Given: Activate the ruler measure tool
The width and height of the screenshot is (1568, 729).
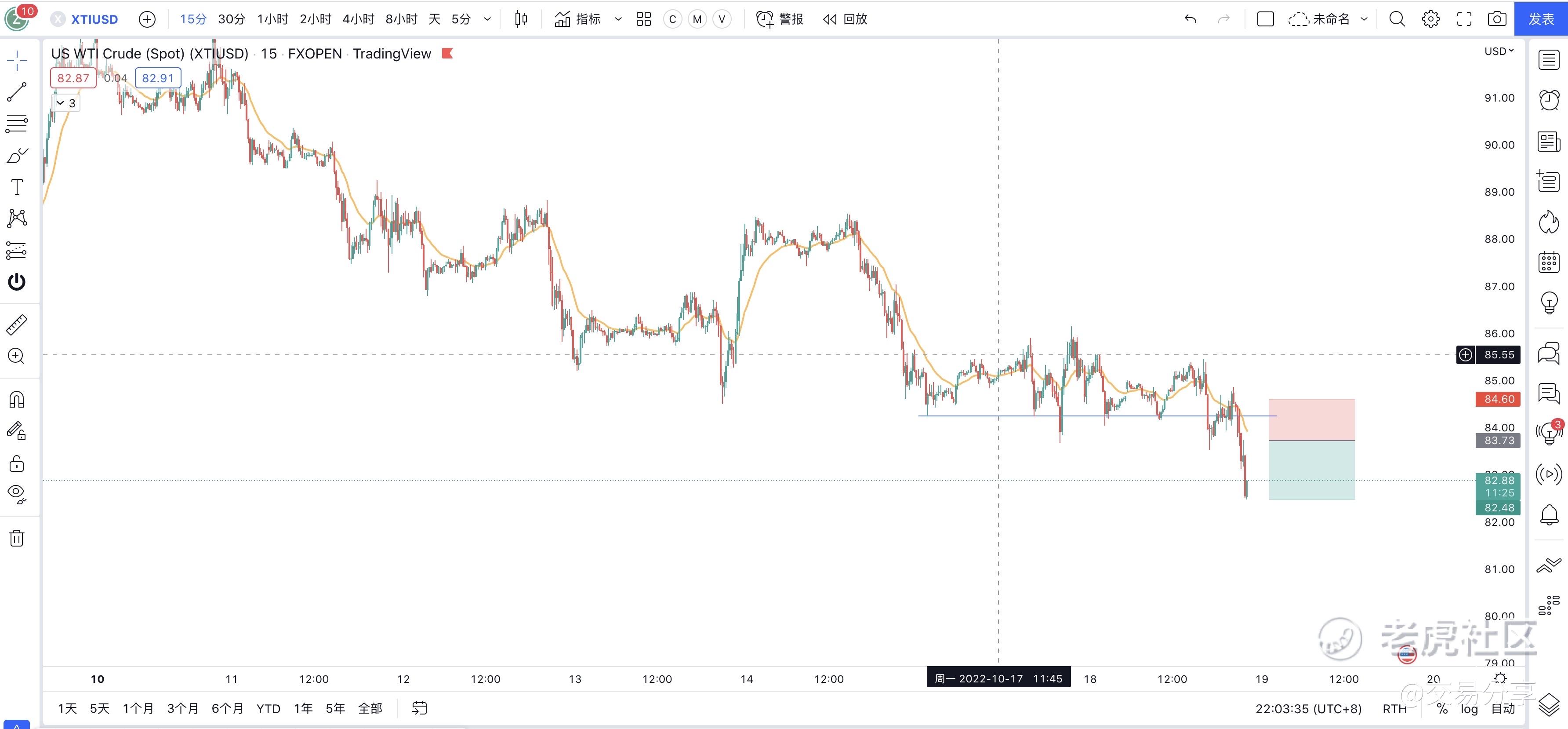Looking at the screenshot, I should pyautogui.click(x=16, y=325).
